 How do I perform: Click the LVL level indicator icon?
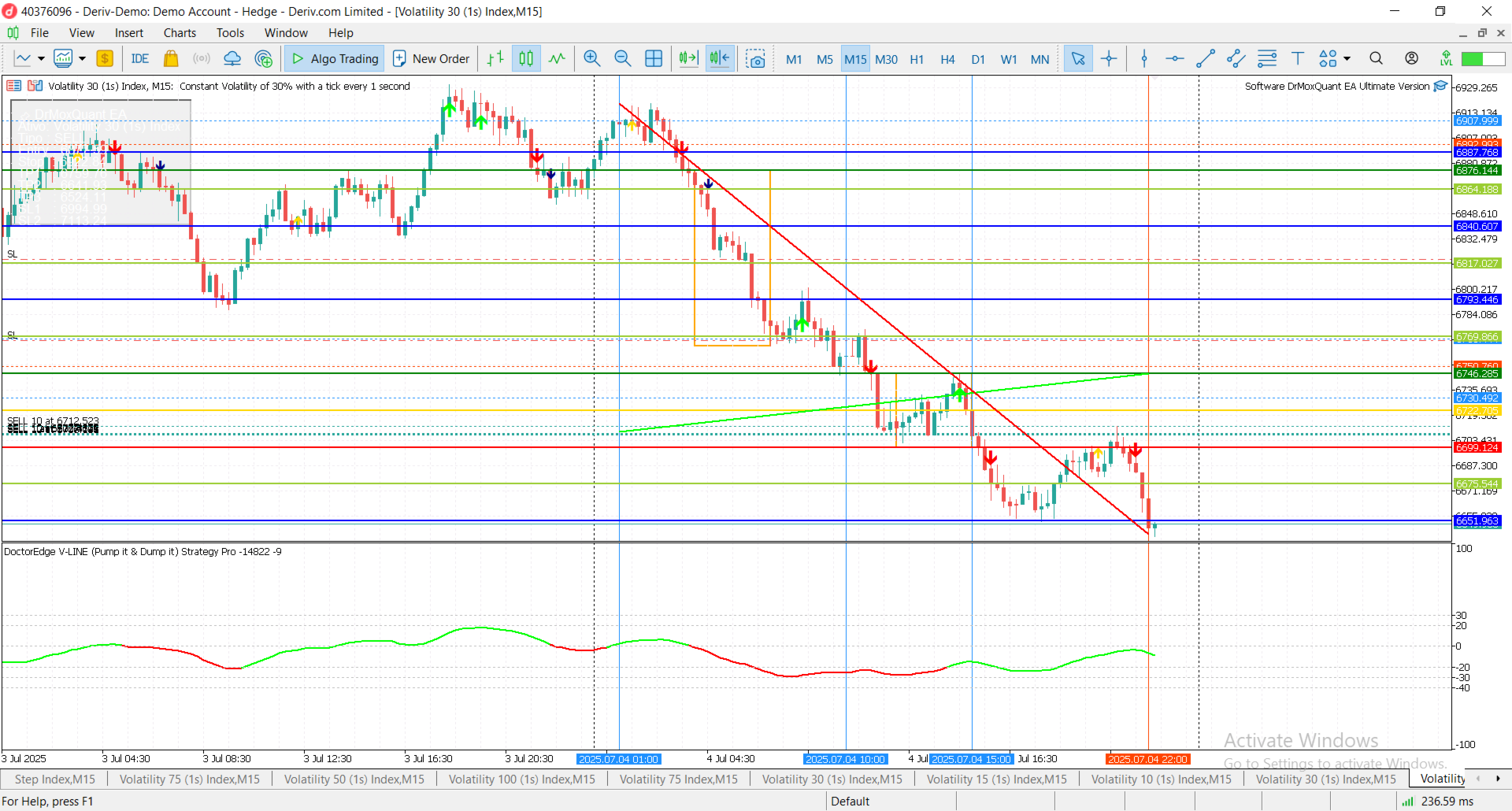click(1446, 59)
